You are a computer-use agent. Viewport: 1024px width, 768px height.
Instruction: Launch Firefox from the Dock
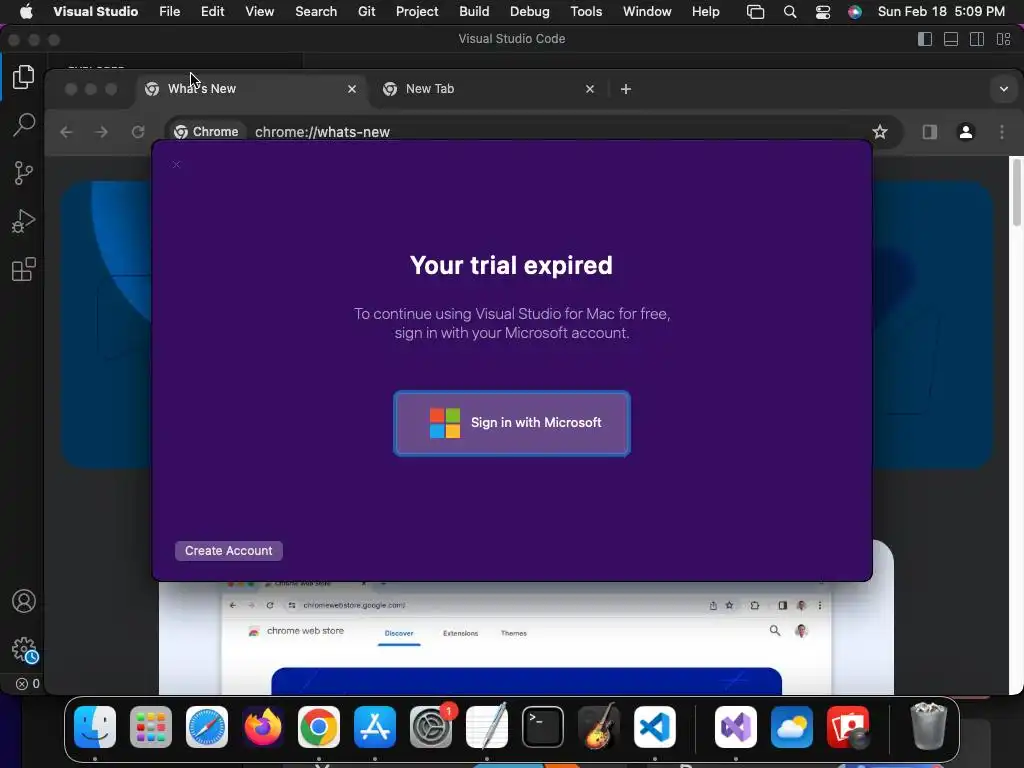tap(263, 727)
